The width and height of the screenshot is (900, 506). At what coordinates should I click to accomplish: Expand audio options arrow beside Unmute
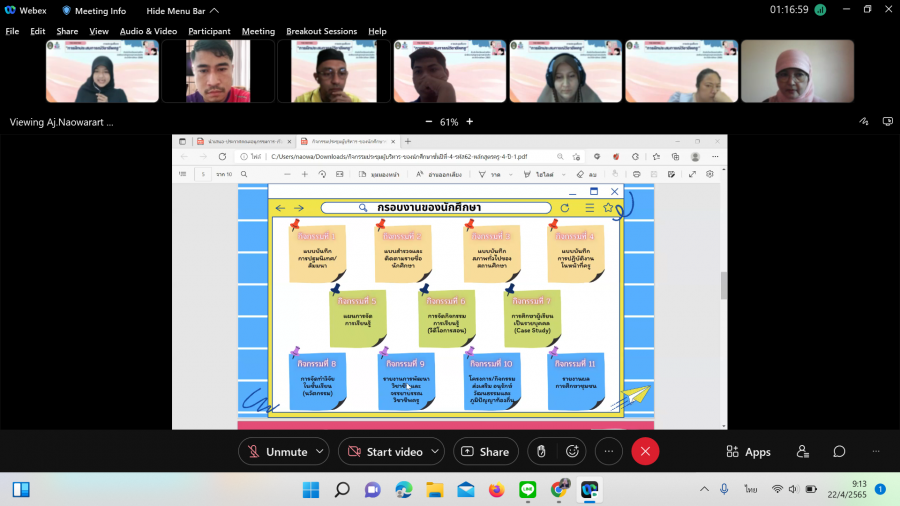point(319,452)
